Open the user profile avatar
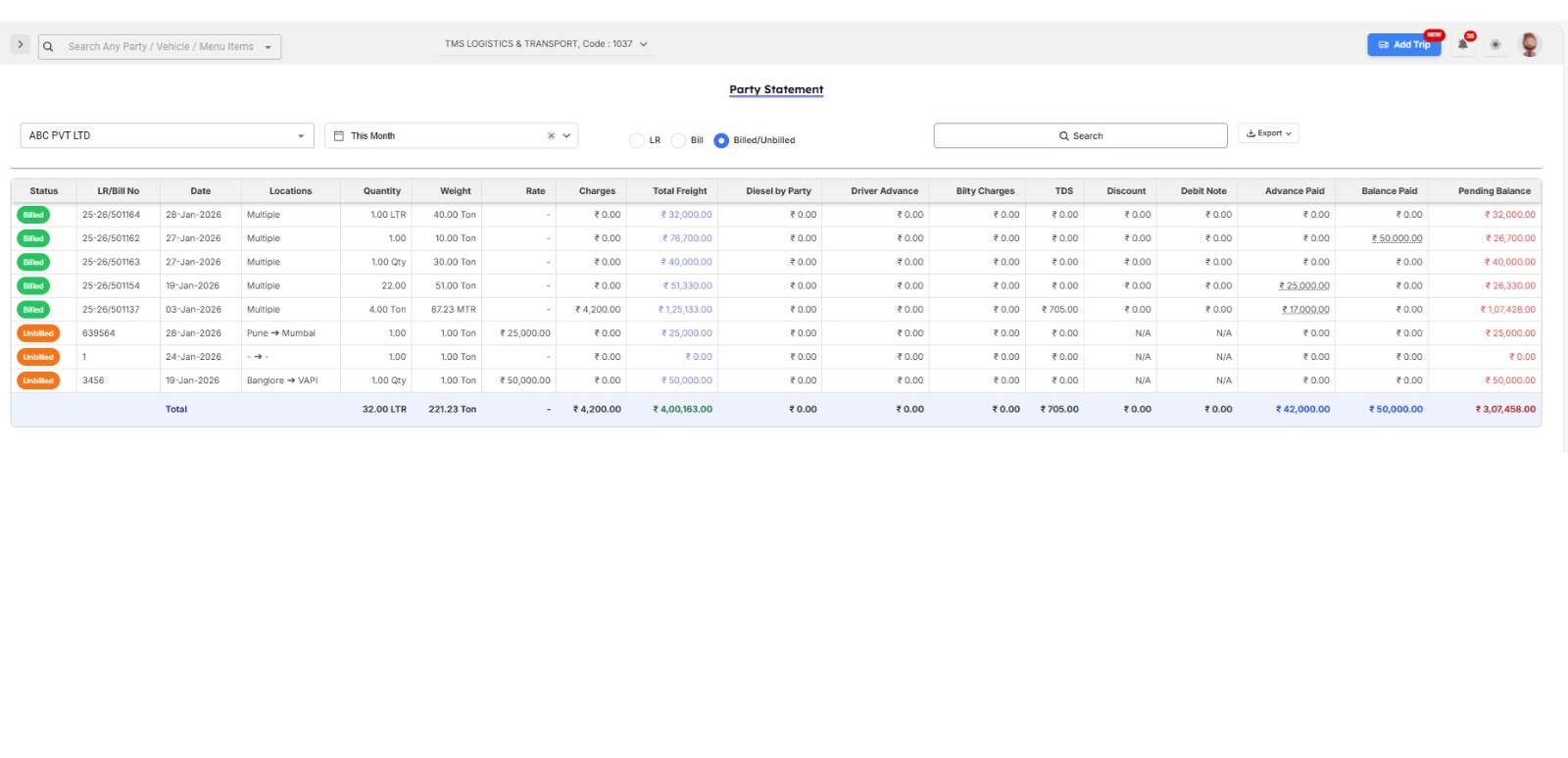Screen dimensions: 1568x758 coord(1529,44)
